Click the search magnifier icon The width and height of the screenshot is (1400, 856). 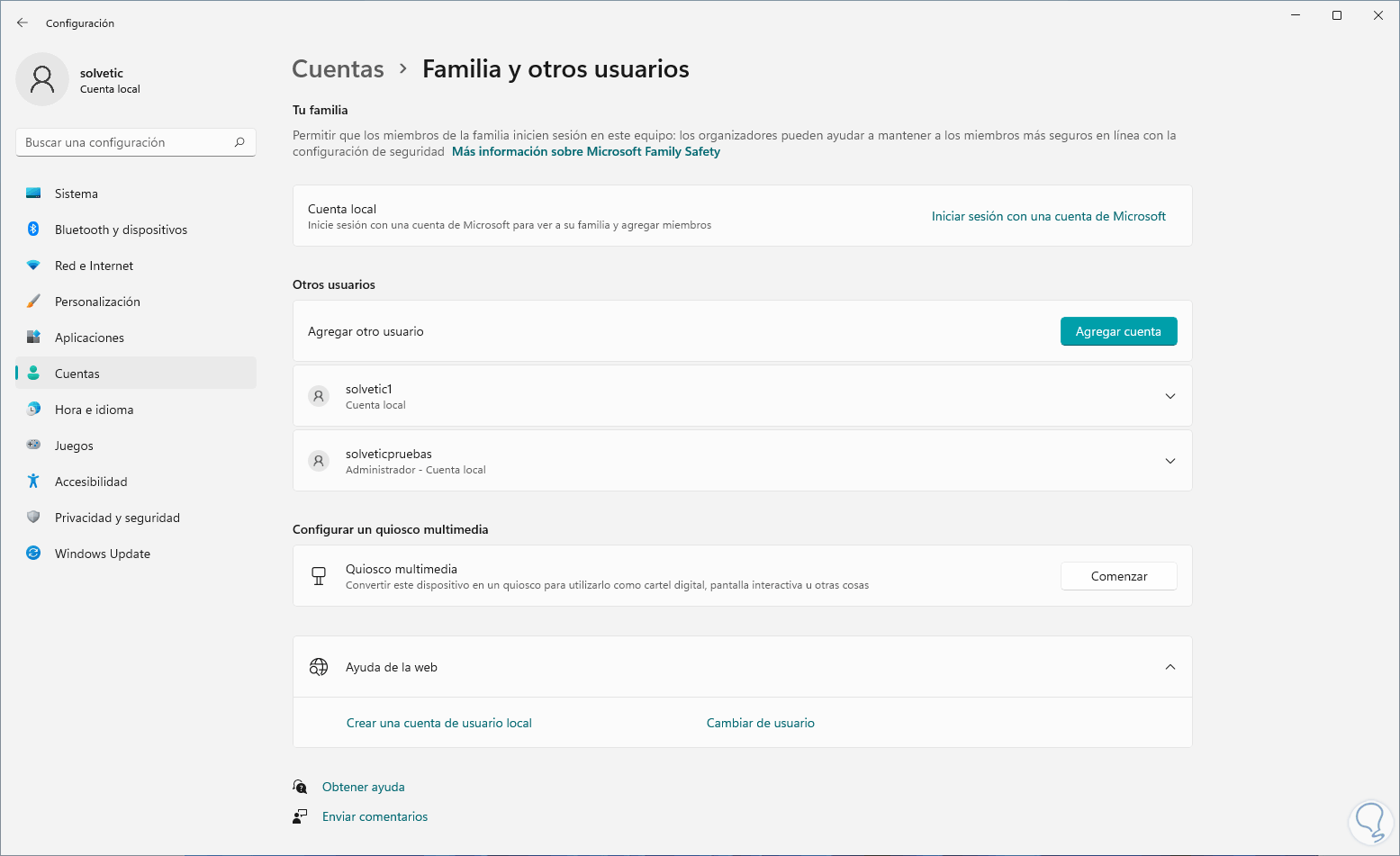(x=239, y=142)
